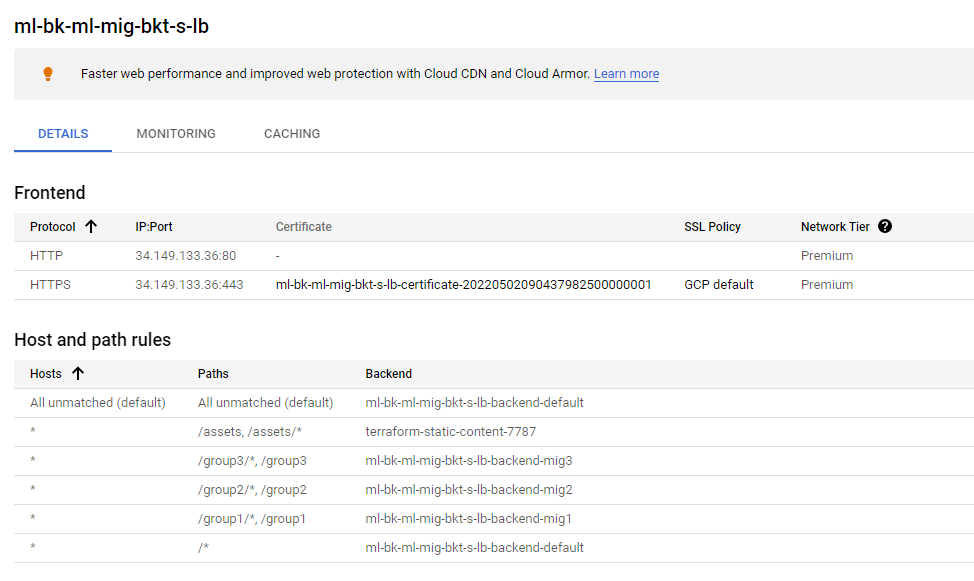This screenshot has height=581, width=974.
Task: Click the IP:Port column header
Action: 154,227
